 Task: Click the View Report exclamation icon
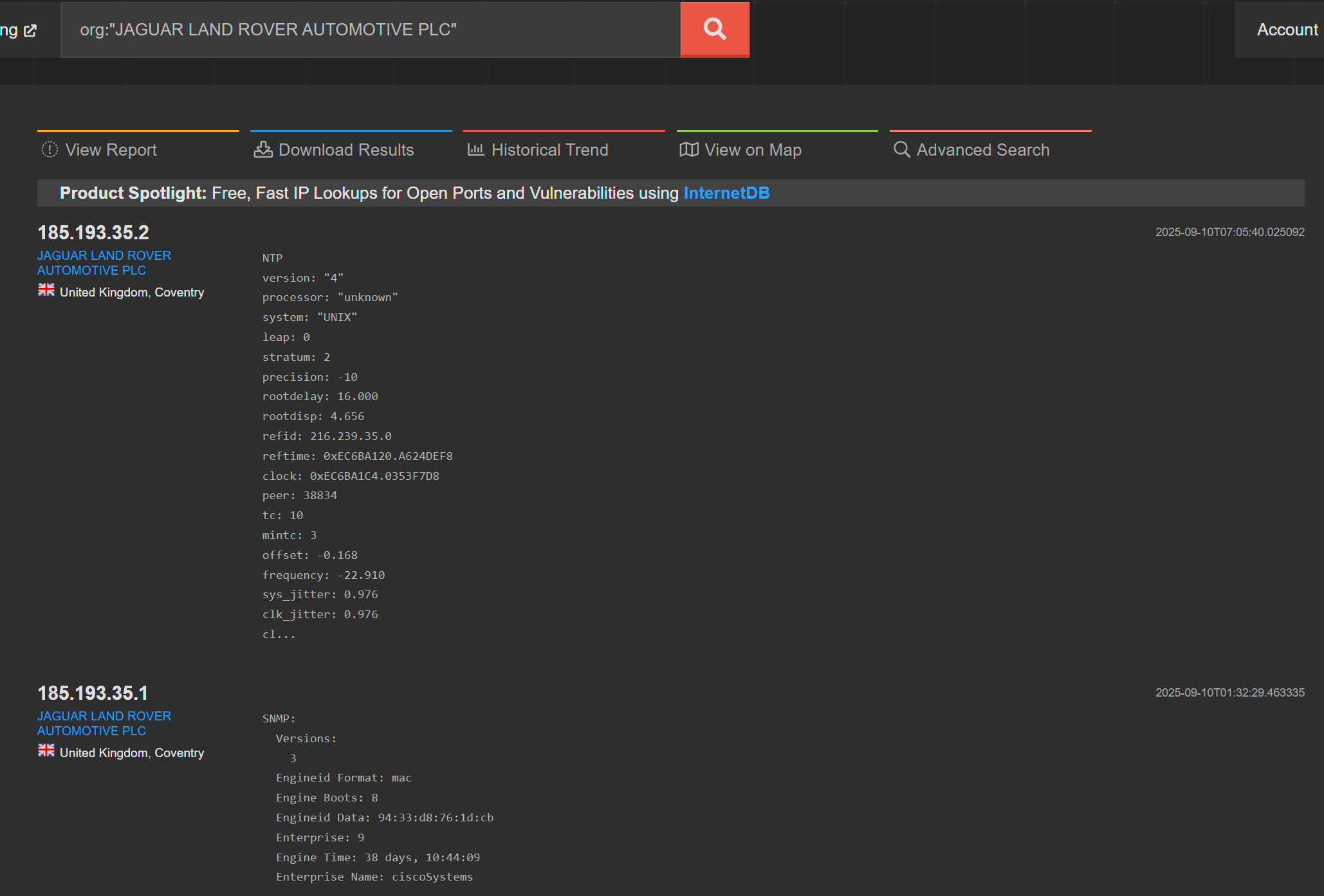pyautogui.click(x=50, y=150)
